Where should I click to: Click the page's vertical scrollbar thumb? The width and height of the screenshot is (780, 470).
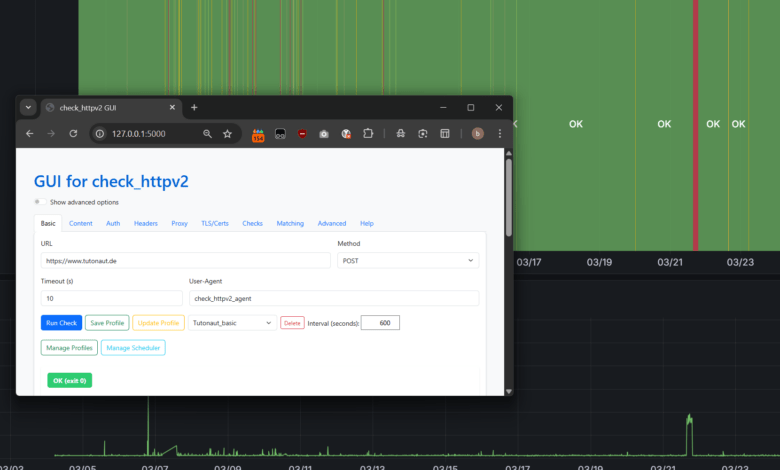[508, 195]
